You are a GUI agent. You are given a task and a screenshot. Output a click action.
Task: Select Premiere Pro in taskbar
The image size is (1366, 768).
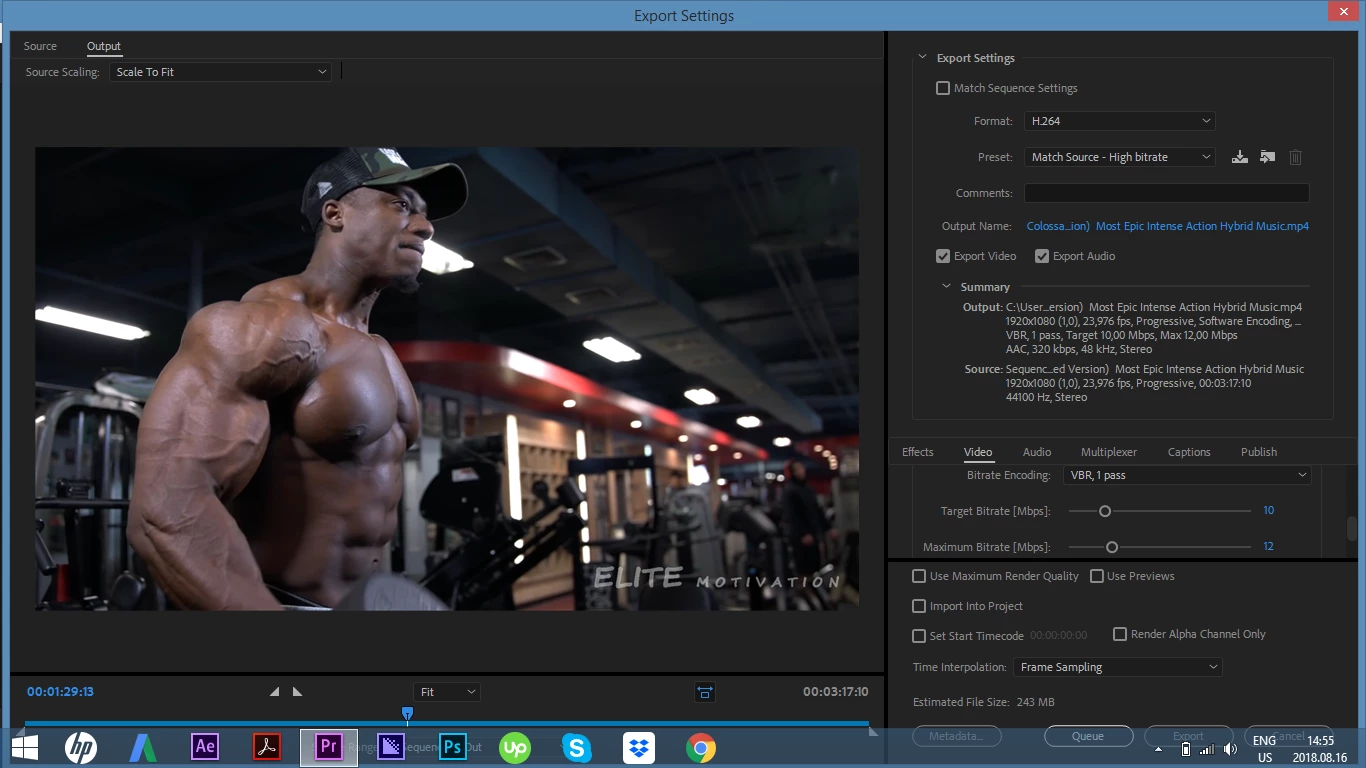[329, 747]
